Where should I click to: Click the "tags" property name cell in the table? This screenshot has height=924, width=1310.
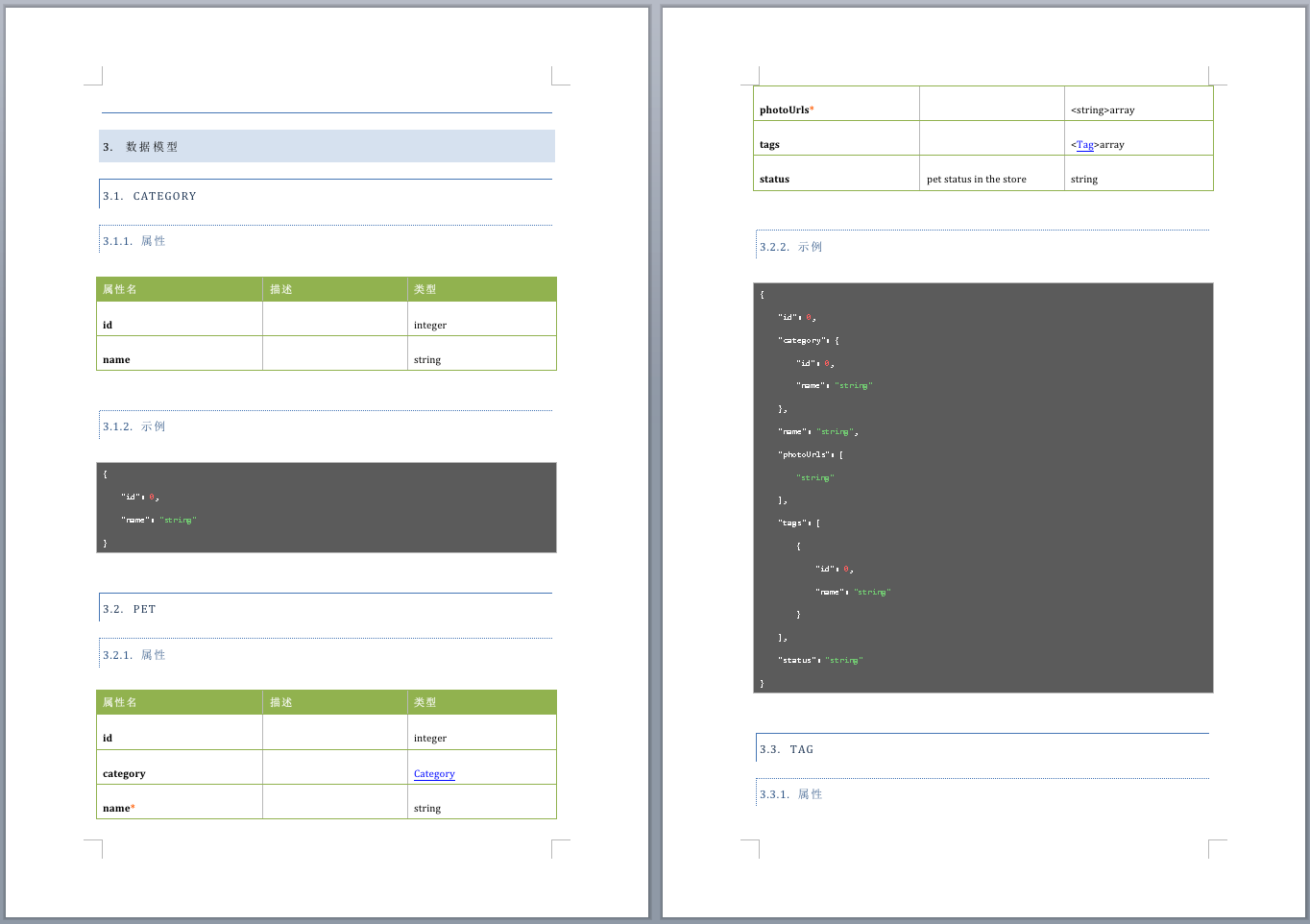click(770, 145)
